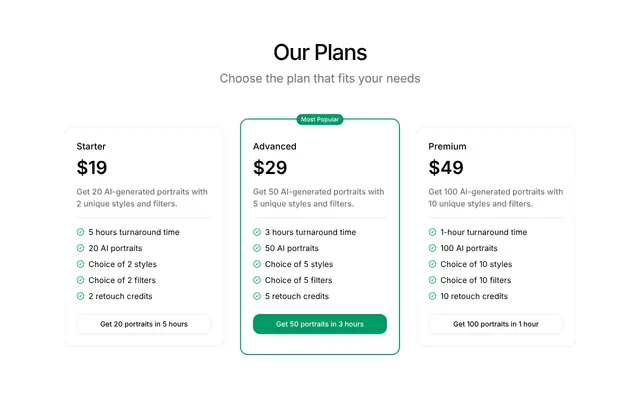
Task: Click check icon beside 100 AI portraits
Action: [x=432, y=248]
